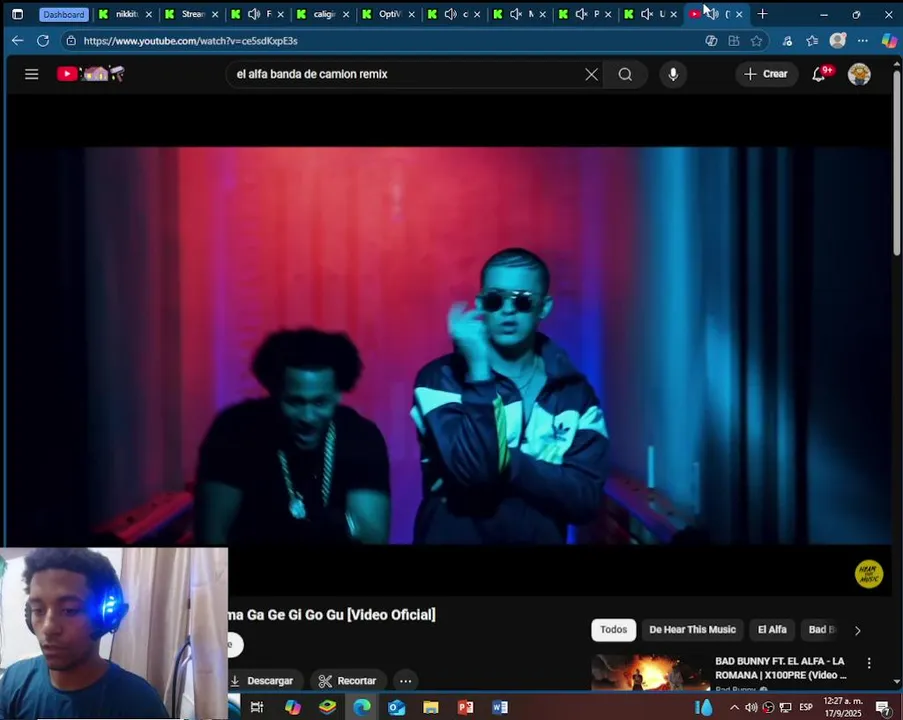Open BlueStacks from the taskbar
Viewport: 903px width, 720px height.
coord(328,707)
